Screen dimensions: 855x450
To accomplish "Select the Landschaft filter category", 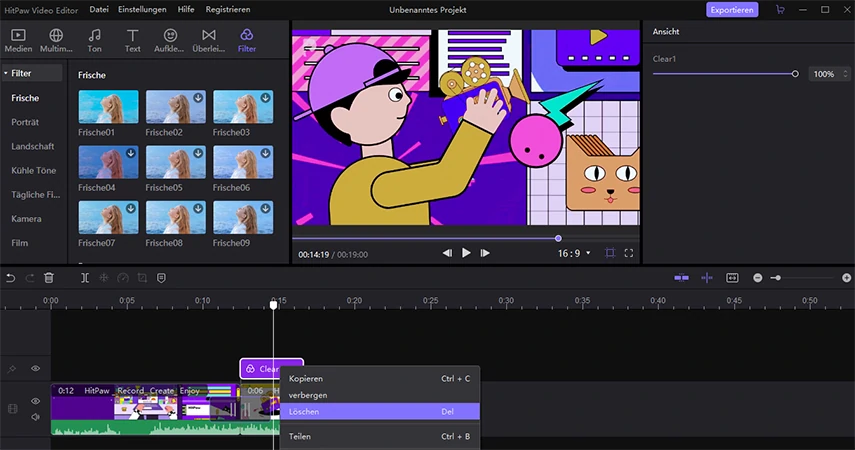I will (33, 146).
